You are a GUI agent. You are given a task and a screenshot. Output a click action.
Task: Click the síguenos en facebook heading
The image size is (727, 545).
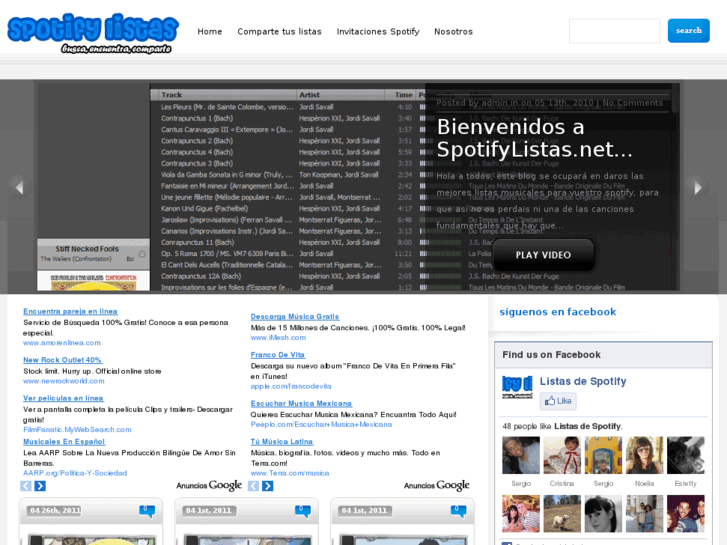point(558,312)
